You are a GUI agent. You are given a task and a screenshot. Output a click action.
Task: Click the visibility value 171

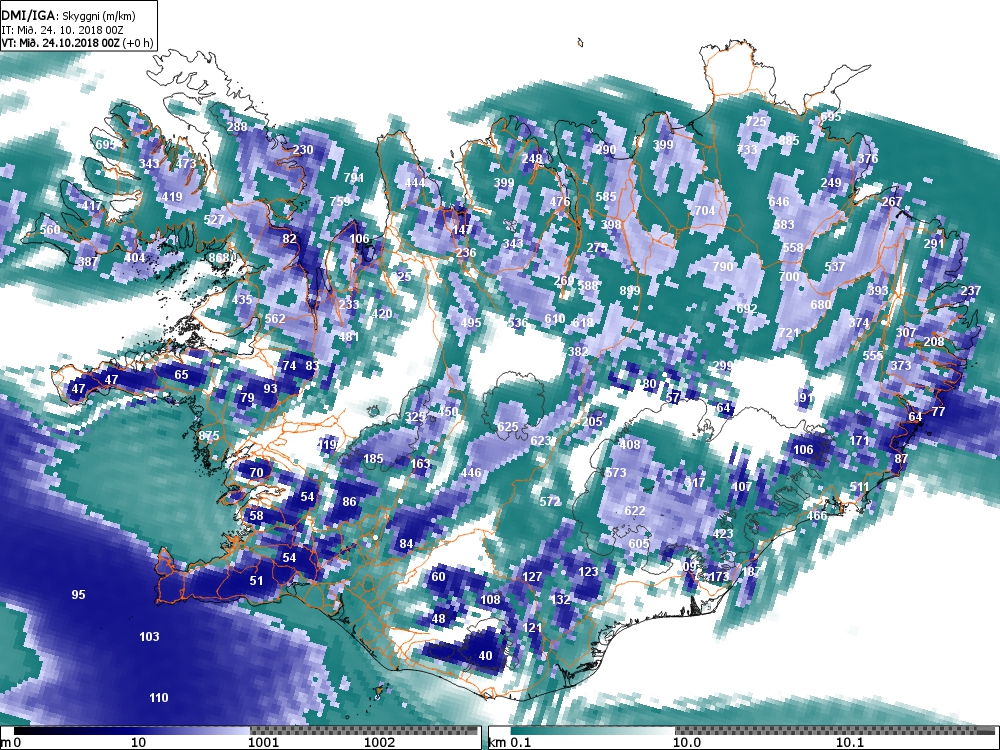point(859,440)
